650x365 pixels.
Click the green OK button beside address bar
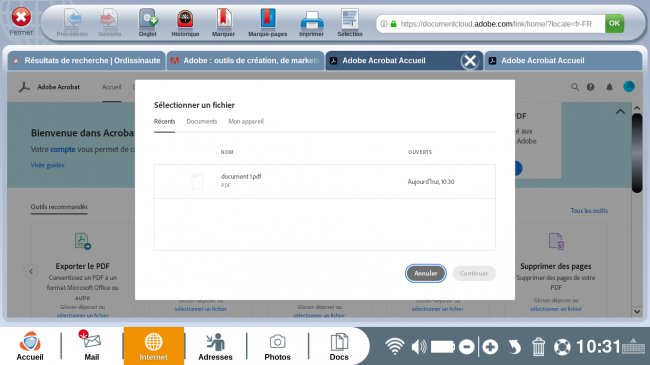point(614,23)
